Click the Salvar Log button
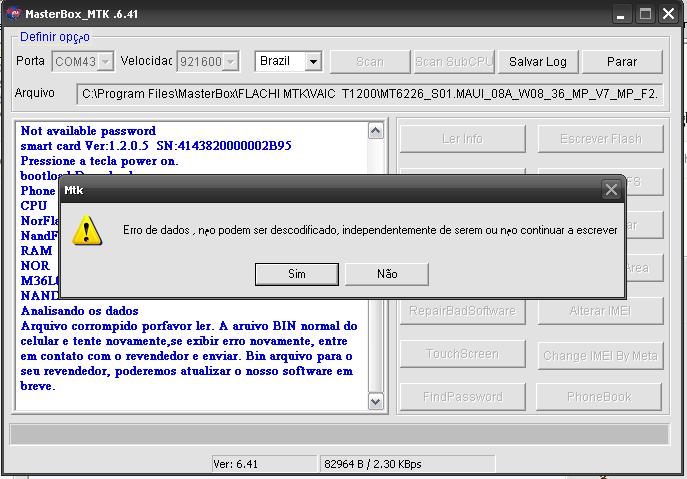 (x=538, y=62)
